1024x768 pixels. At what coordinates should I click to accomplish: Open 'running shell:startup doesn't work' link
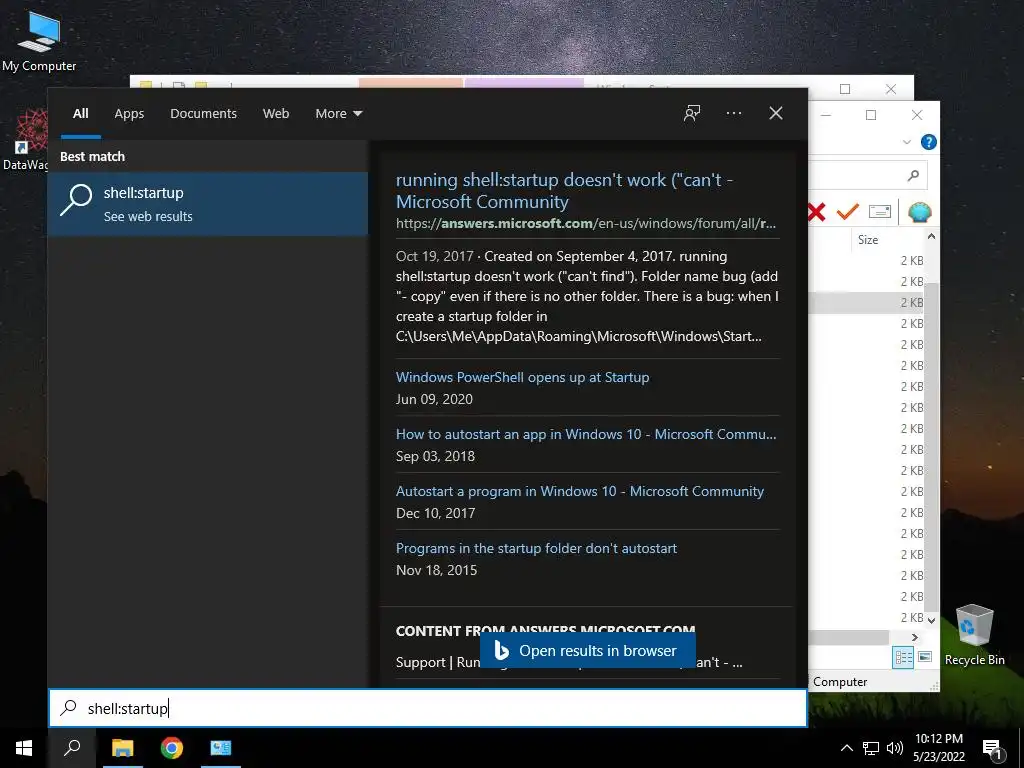[564, 191]
